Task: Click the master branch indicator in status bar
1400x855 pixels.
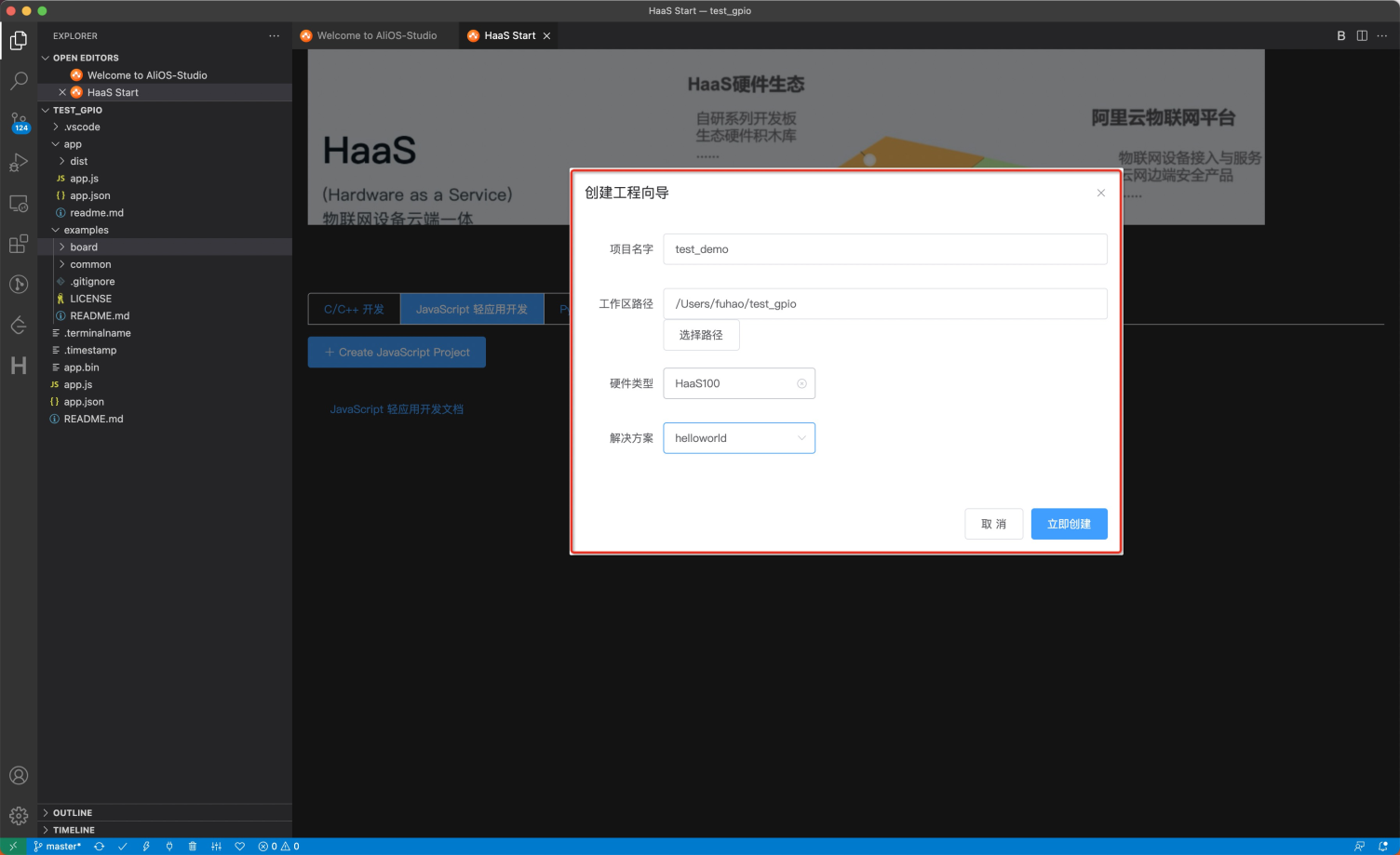Action: coord(58,847)
